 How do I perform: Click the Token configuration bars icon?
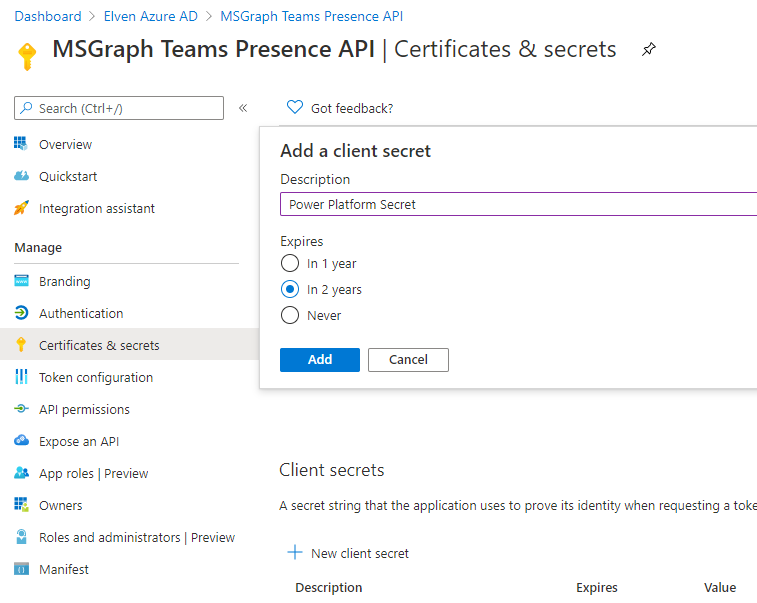(21, 377)
